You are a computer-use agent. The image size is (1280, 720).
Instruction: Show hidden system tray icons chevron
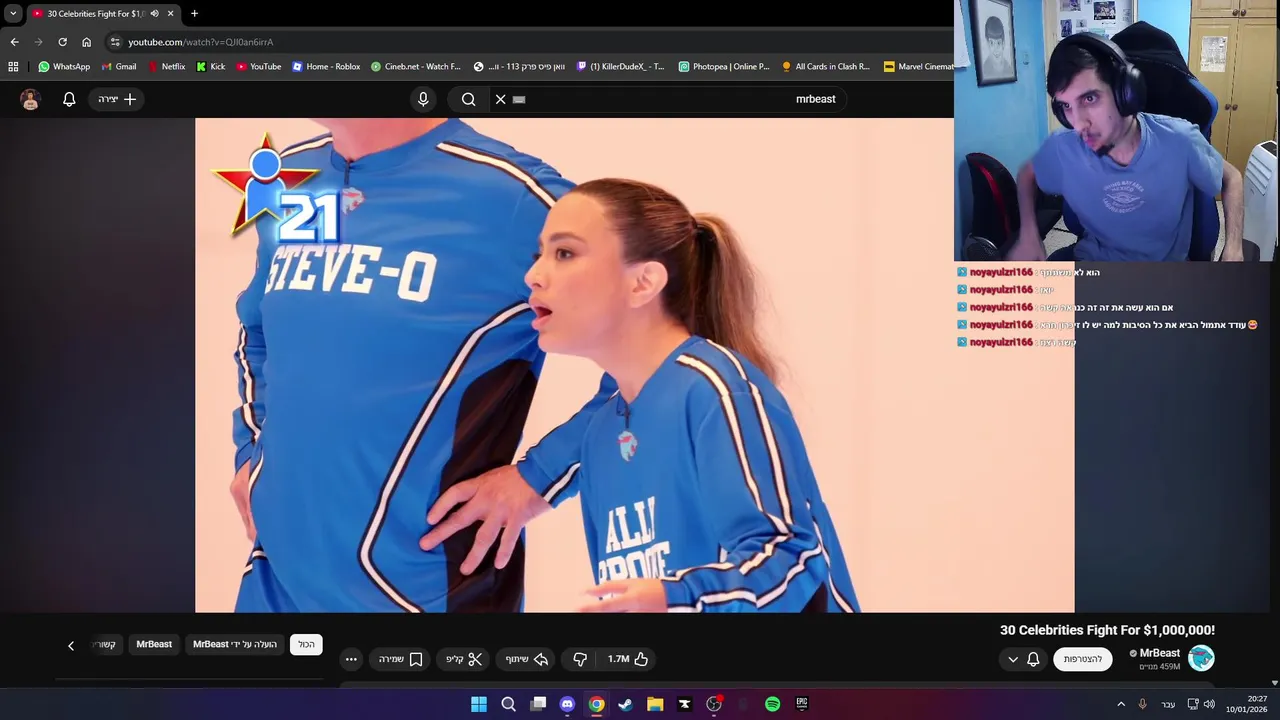(x=1120, y=704)
